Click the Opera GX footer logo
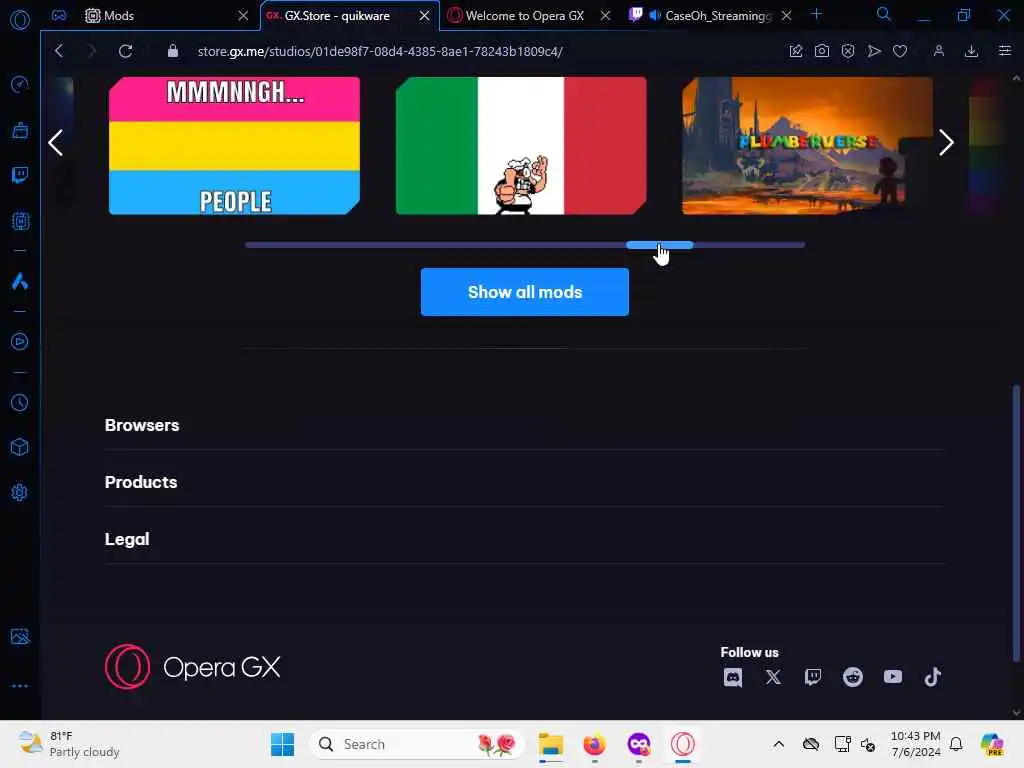 (193, 667)
